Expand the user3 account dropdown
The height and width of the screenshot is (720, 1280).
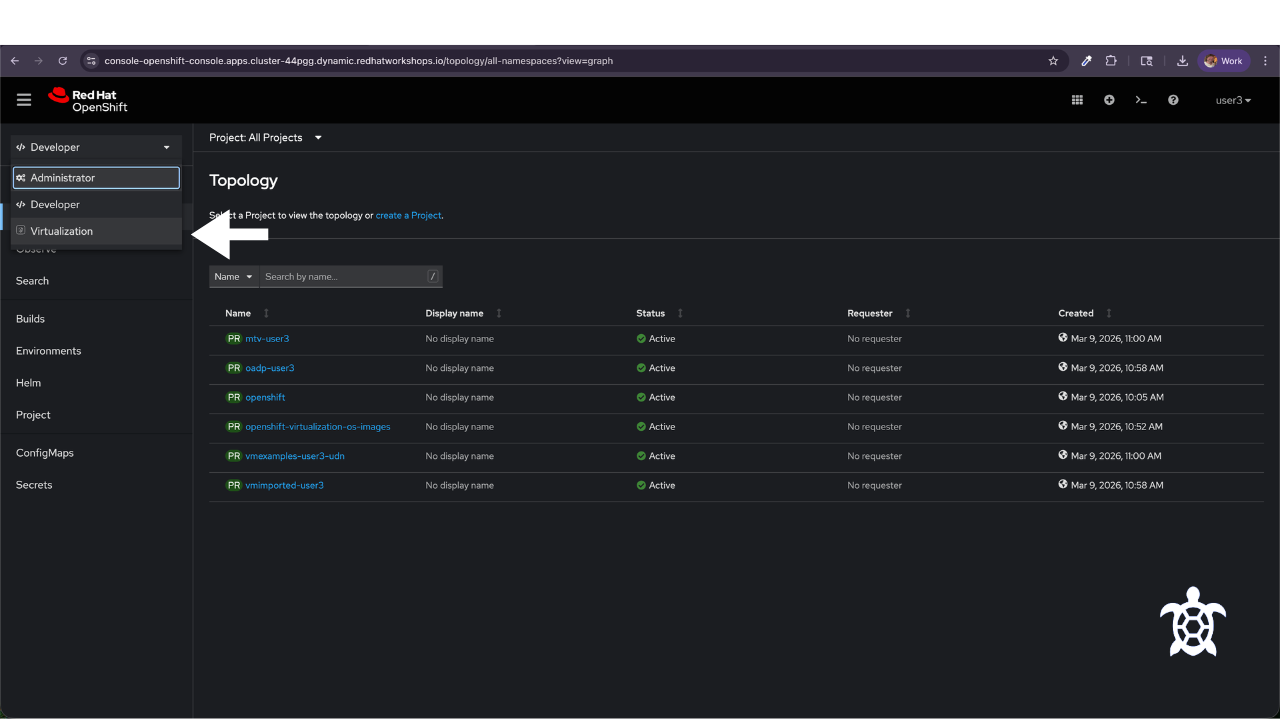pyautogui.click(x=1233, y=100)
